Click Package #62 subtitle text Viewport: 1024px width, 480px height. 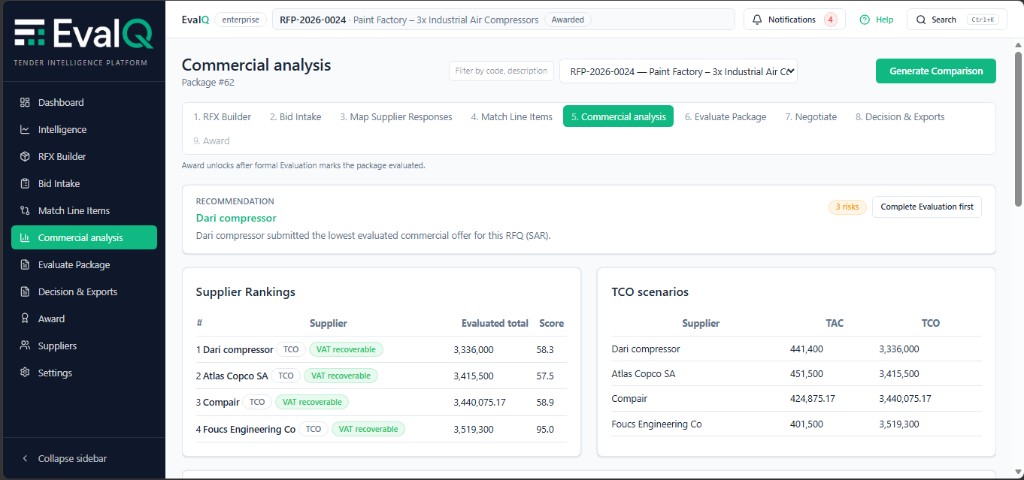(x=208, y=83)
